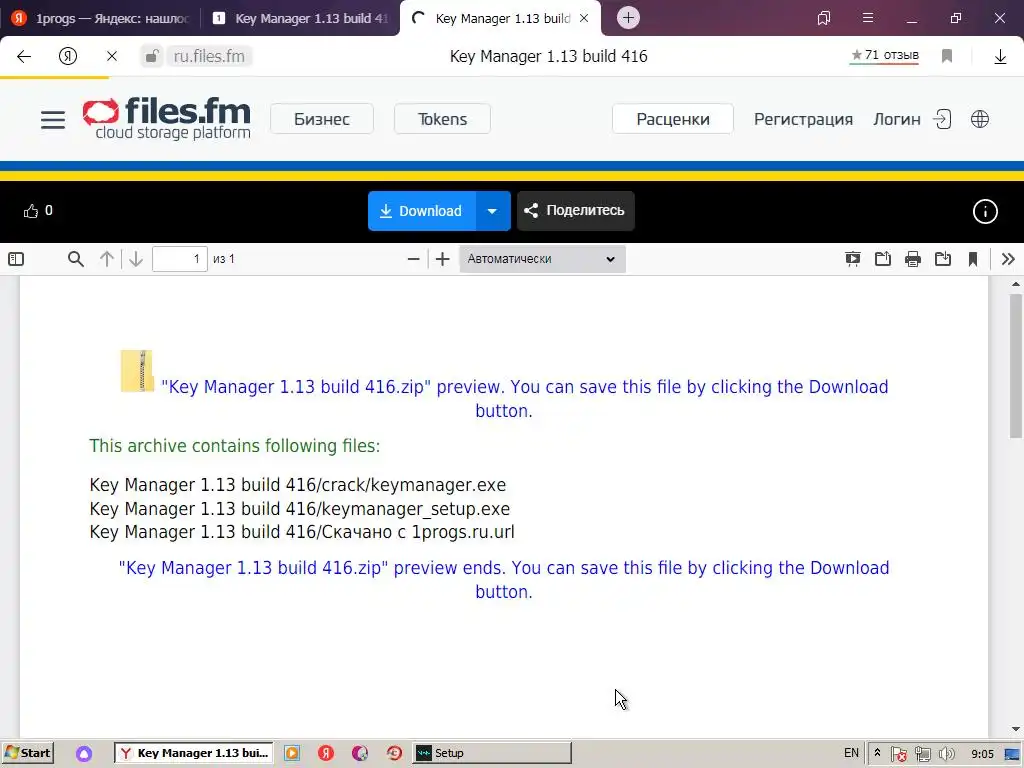Image resolution: width=1024 pixels, height=768 pixels.
Task: Open the Бизнес page
Action: (322, 119)
